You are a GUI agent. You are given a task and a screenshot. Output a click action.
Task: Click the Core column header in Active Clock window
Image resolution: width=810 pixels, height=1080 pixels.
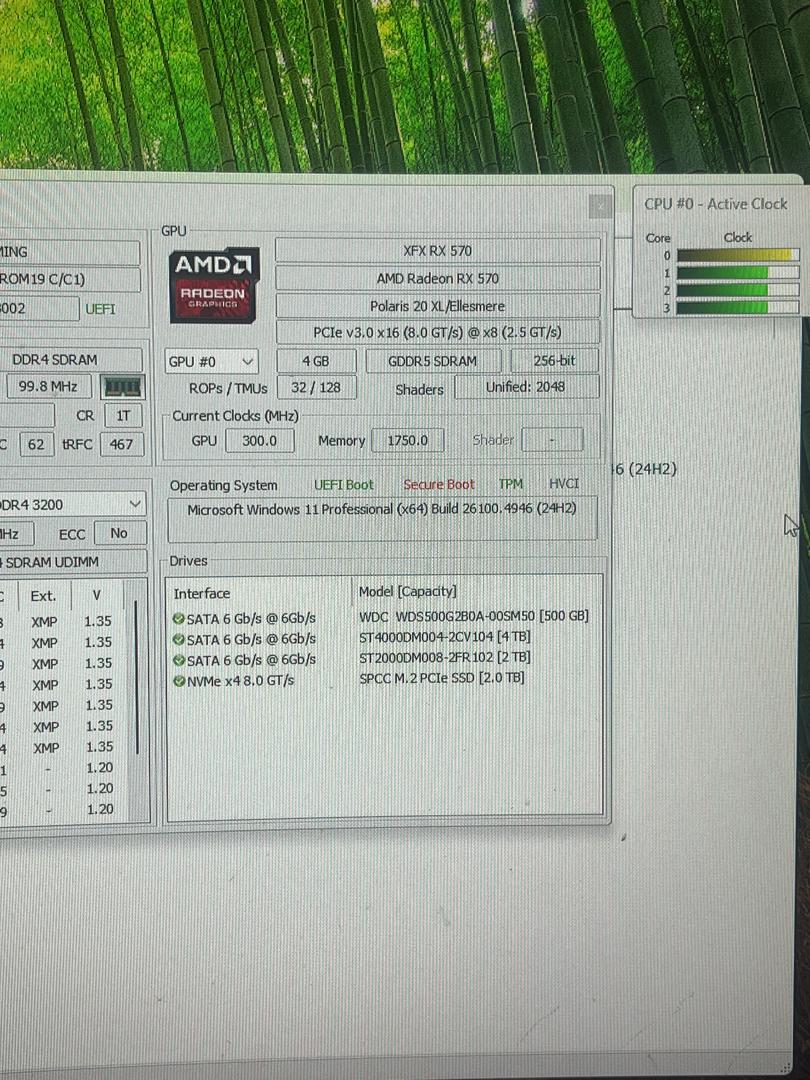(658, 238)
